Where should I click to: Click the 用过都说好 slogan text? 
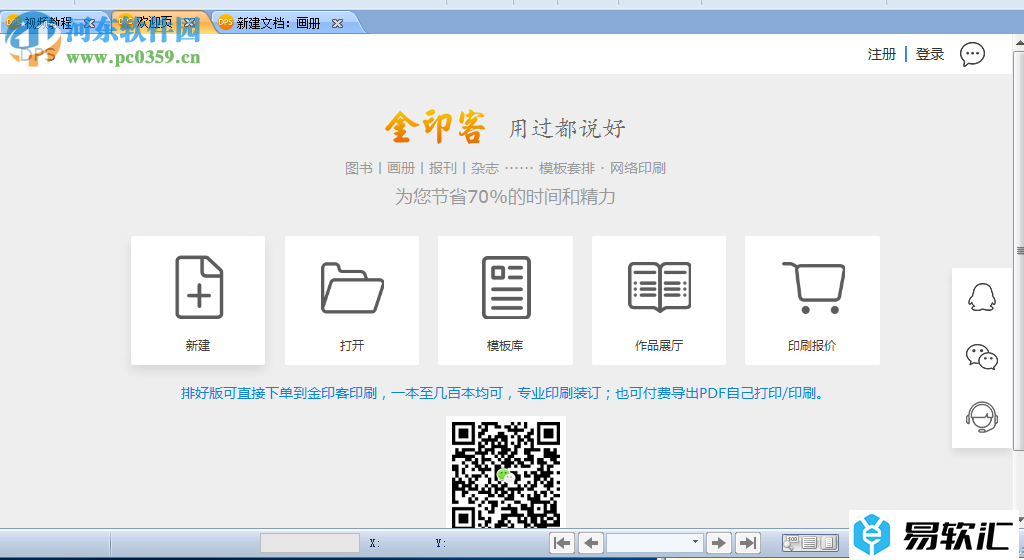[567, 128]
